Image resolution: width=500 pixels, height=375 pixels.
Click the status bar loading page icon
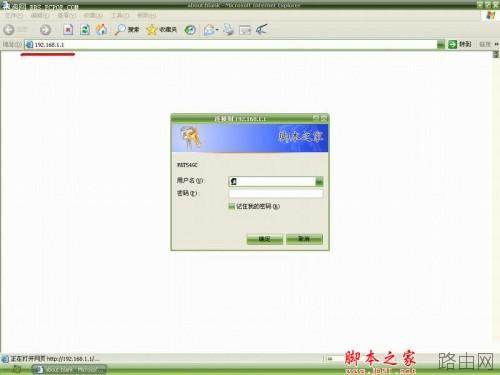pos(5,359)
